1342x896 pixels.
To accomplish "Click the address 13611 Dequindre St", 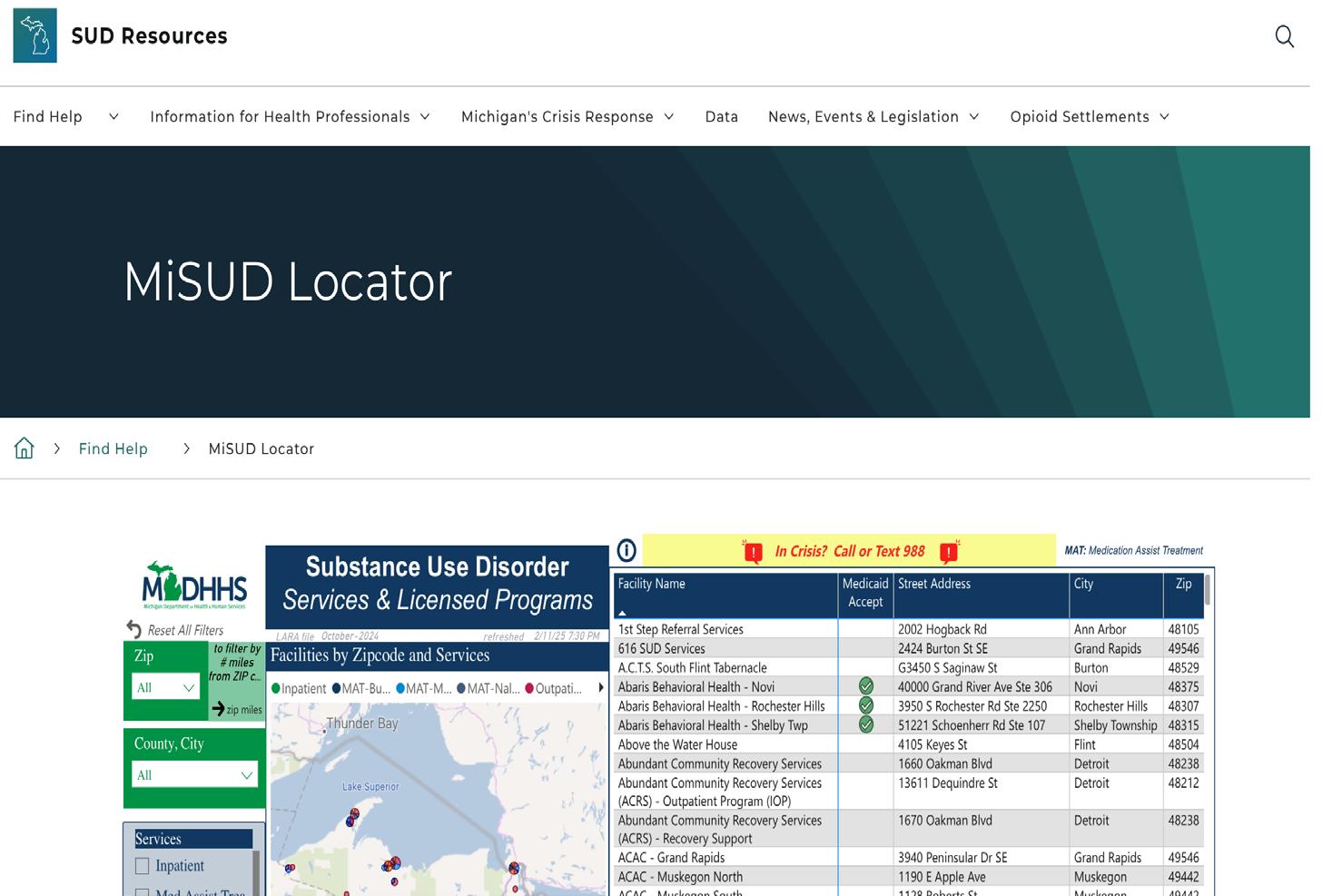I will (947, 783).
